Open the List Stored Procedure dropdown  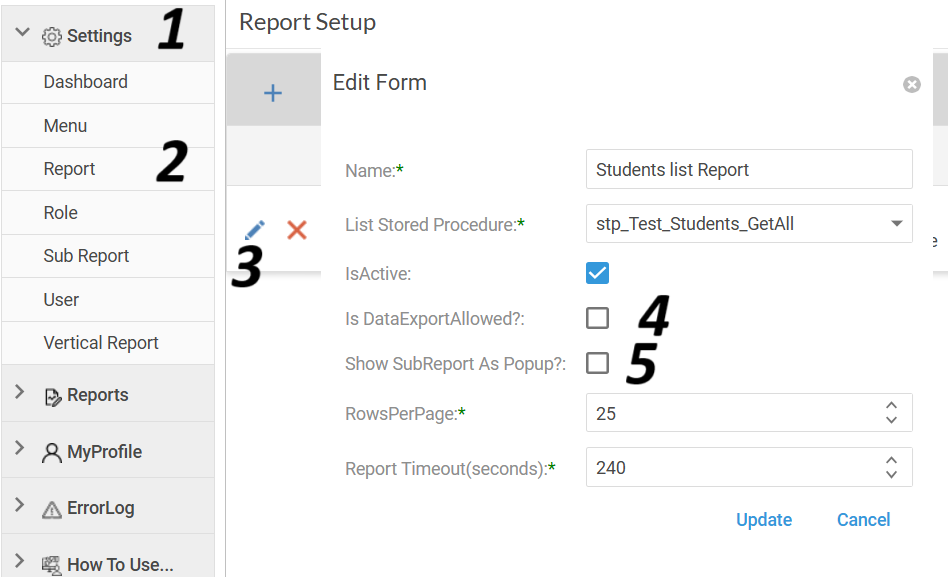pos(749,224)
